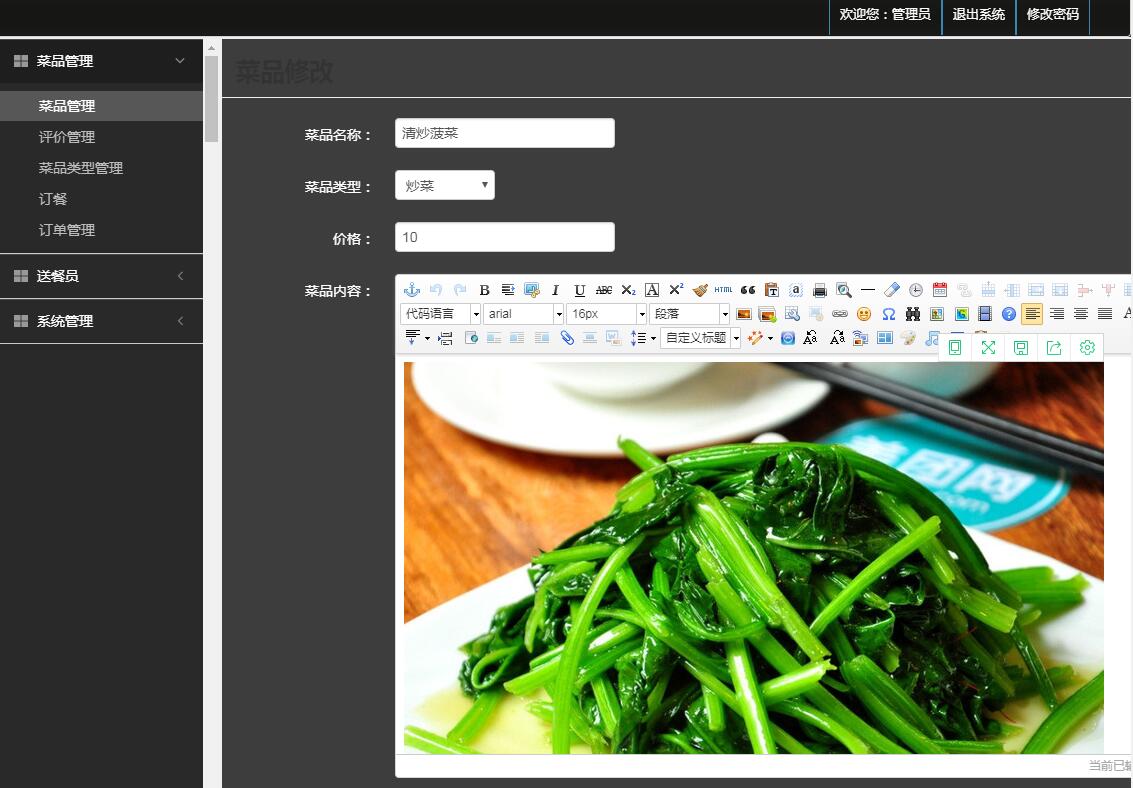
Task: Toggle strikethrough text formatting
Action: tap(604, 290)
